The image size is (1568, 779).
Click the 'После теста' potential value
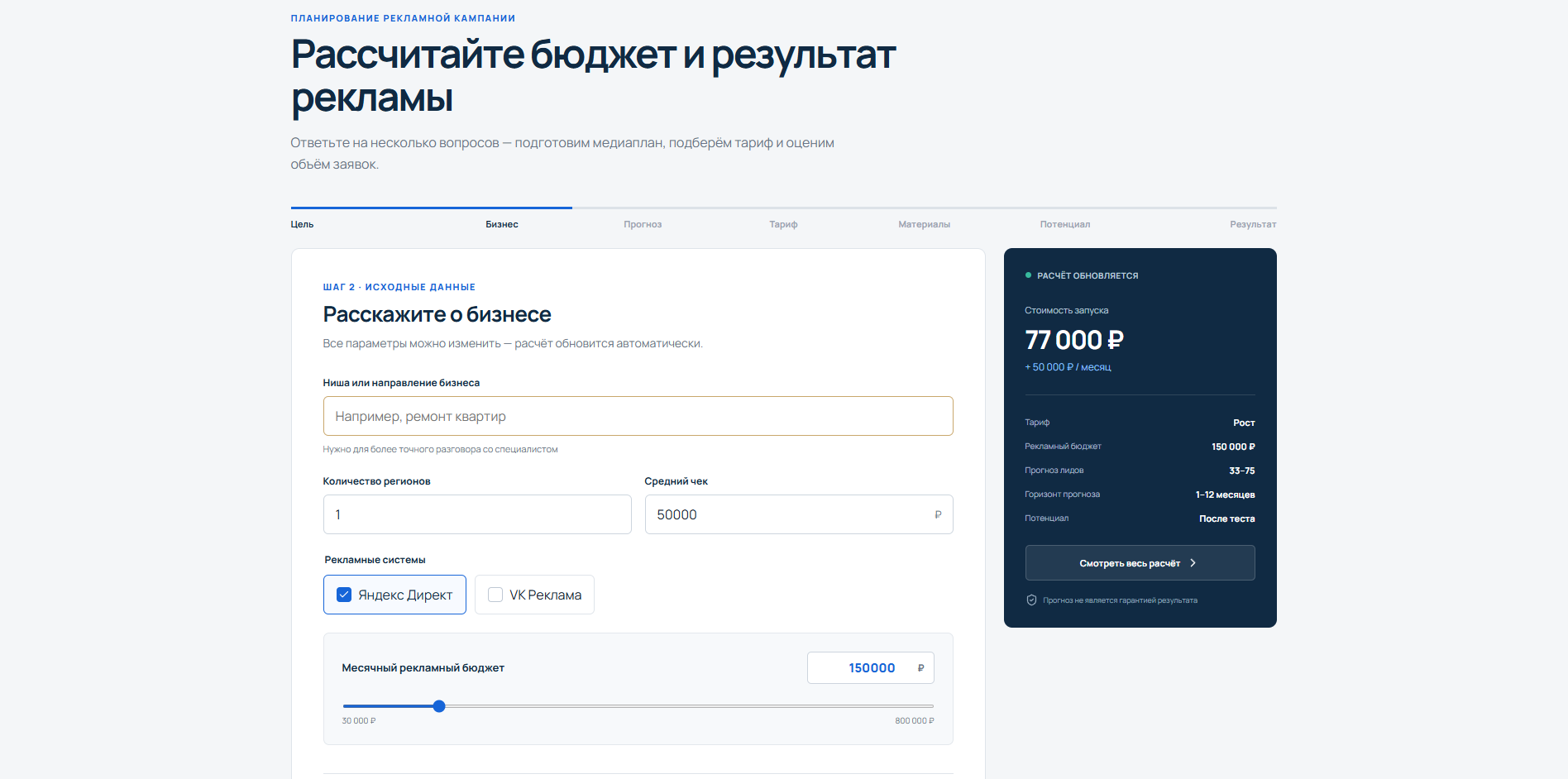(1227, 519)
